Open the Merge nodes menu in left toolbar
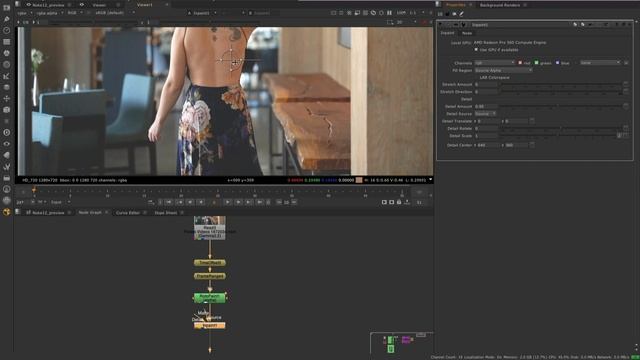This screenshot has height=360, width=640. point(7,87)
